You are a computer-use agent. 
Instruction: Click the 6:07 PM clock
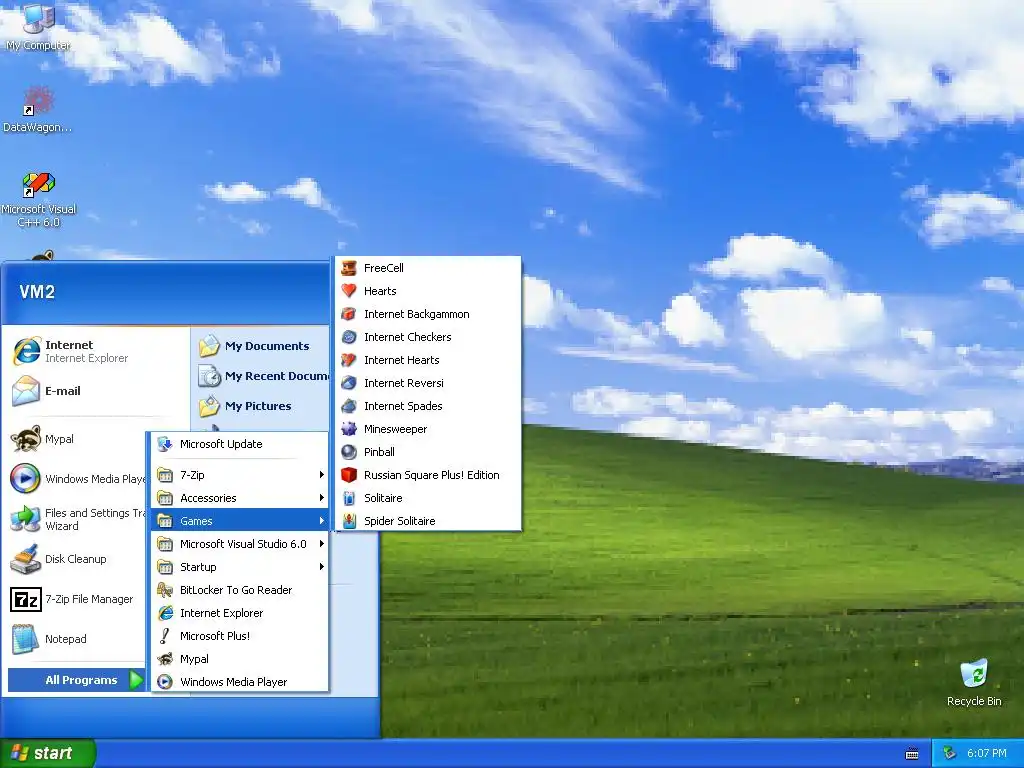[x=987, y=753]
